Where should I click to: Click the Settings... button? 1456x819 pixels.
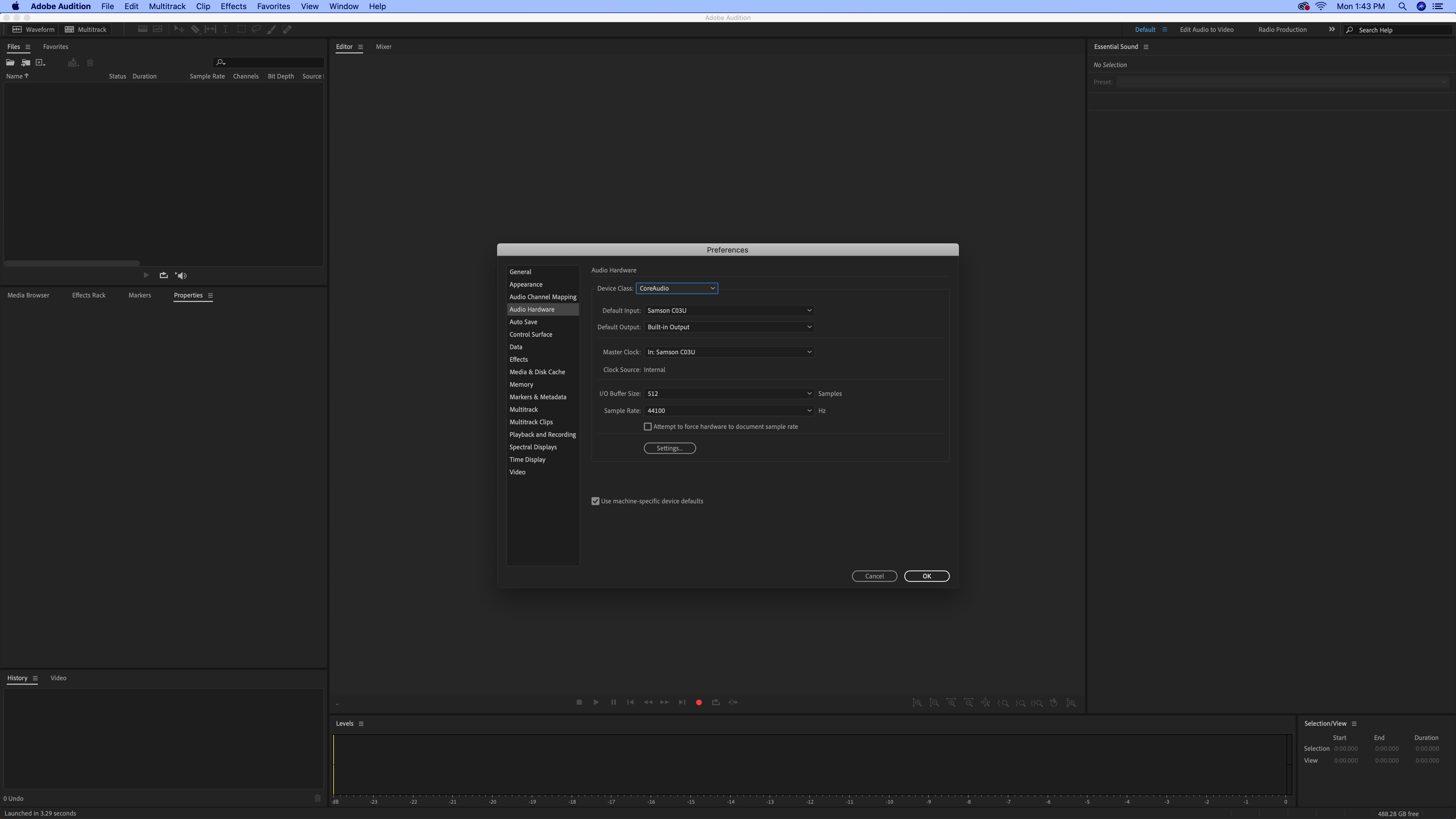point(669,448)
